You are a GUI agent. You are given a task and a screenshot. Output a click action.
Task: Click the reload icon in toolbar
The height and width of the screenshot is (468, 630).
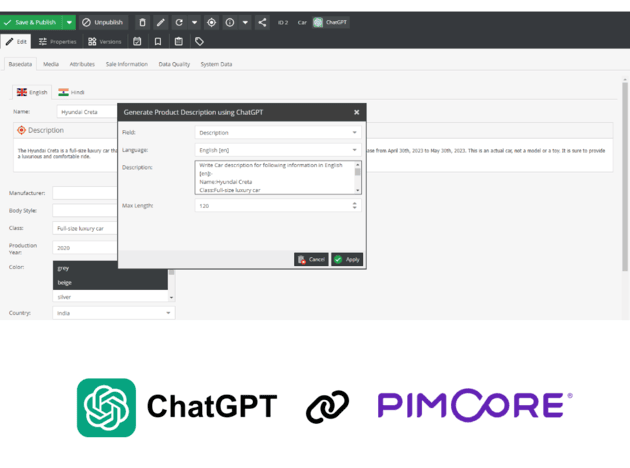(x=179, y=22)
